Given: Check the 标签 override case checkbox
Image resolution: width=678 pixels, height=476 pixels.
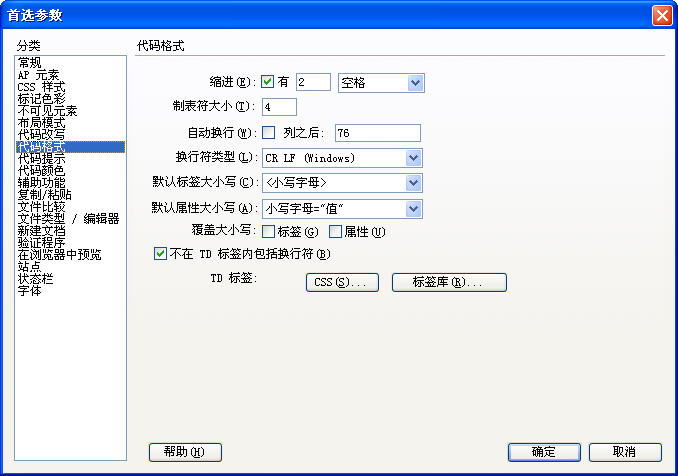Looking at the screenshot, I should pos(267,233).
